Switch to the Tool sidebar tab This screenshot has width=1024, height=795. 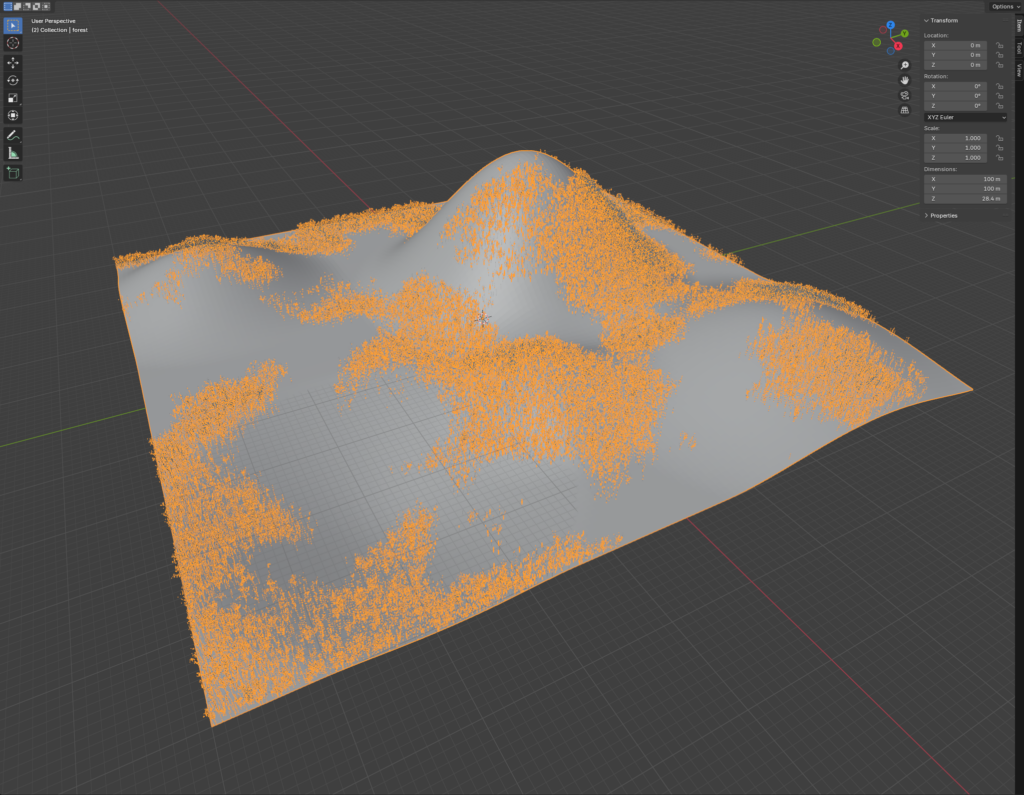pos(1019,48)
